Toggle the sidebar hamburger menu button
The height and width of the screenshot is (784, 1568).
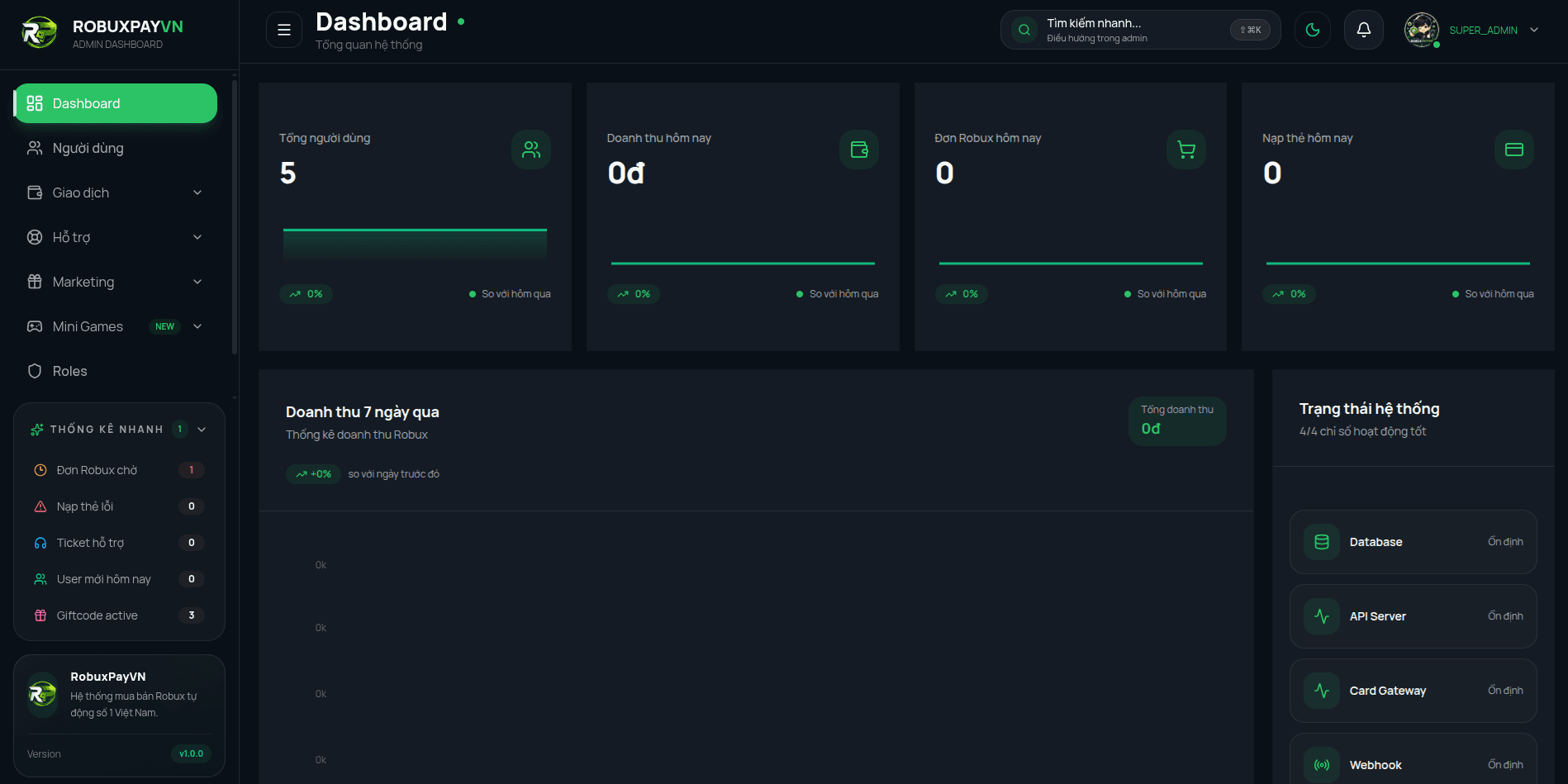tap(283, 30)
